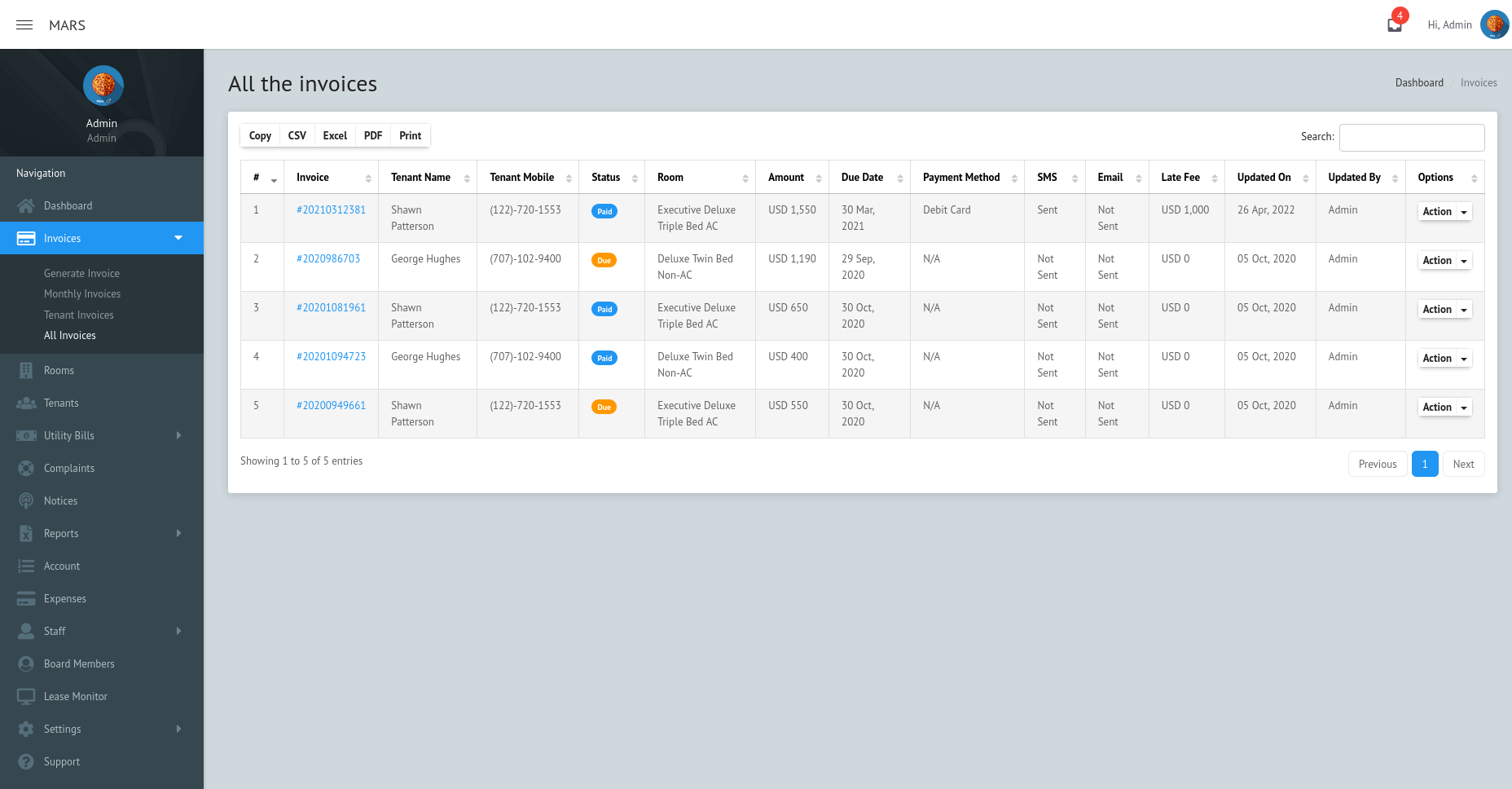
Task: Click the admin profile avatar
Action: (x=1495, y=24)
